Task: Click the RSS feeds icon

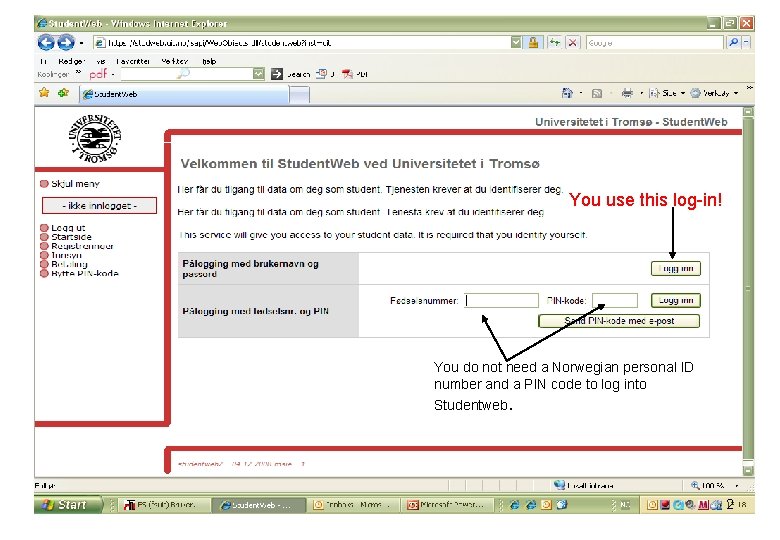Action: 597,93
